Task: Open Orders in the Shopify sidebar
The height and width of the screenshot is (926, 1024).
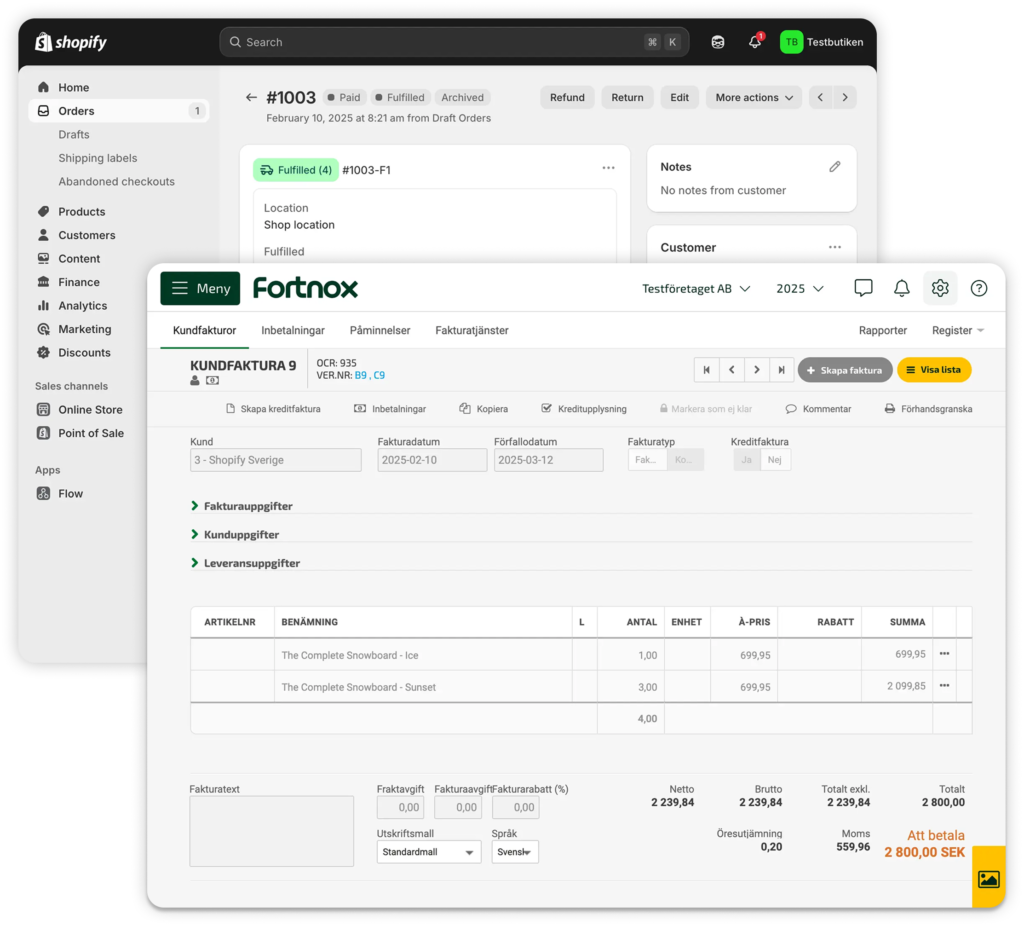Action: pyautogui.click(x=76, y=110)
